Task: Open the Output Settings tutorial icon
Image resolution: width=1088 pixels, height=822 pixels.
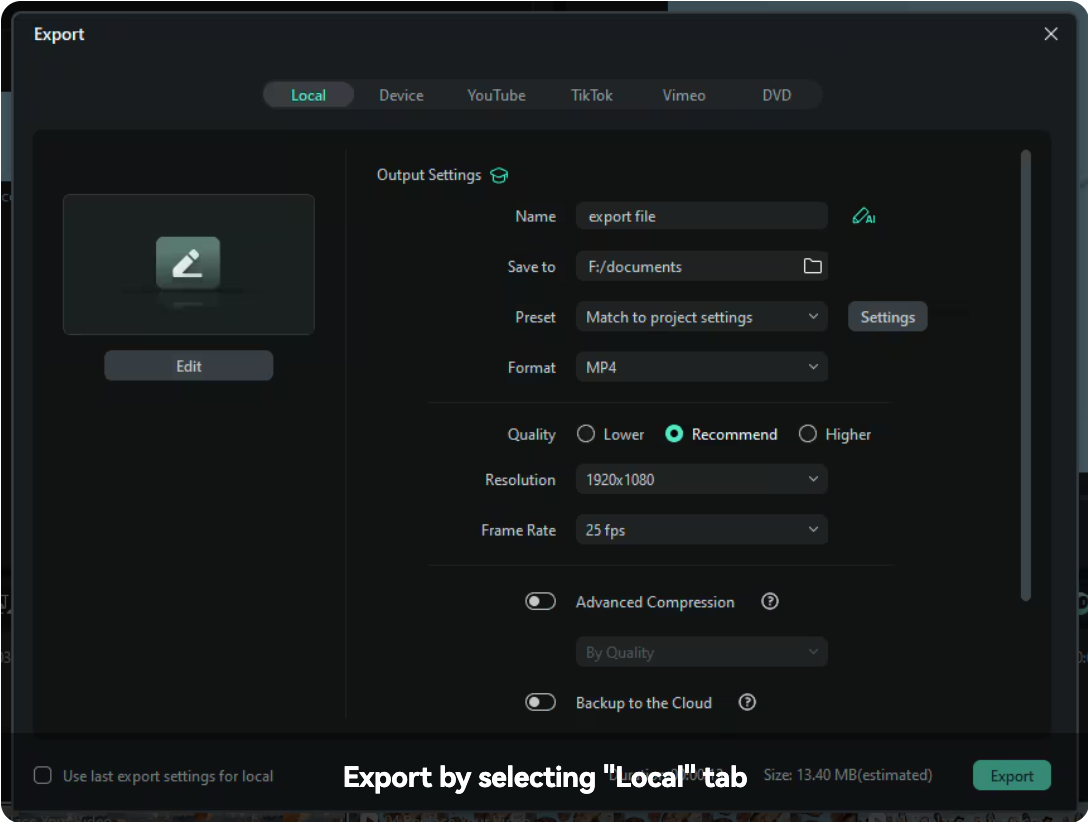Action: point(499,175)
